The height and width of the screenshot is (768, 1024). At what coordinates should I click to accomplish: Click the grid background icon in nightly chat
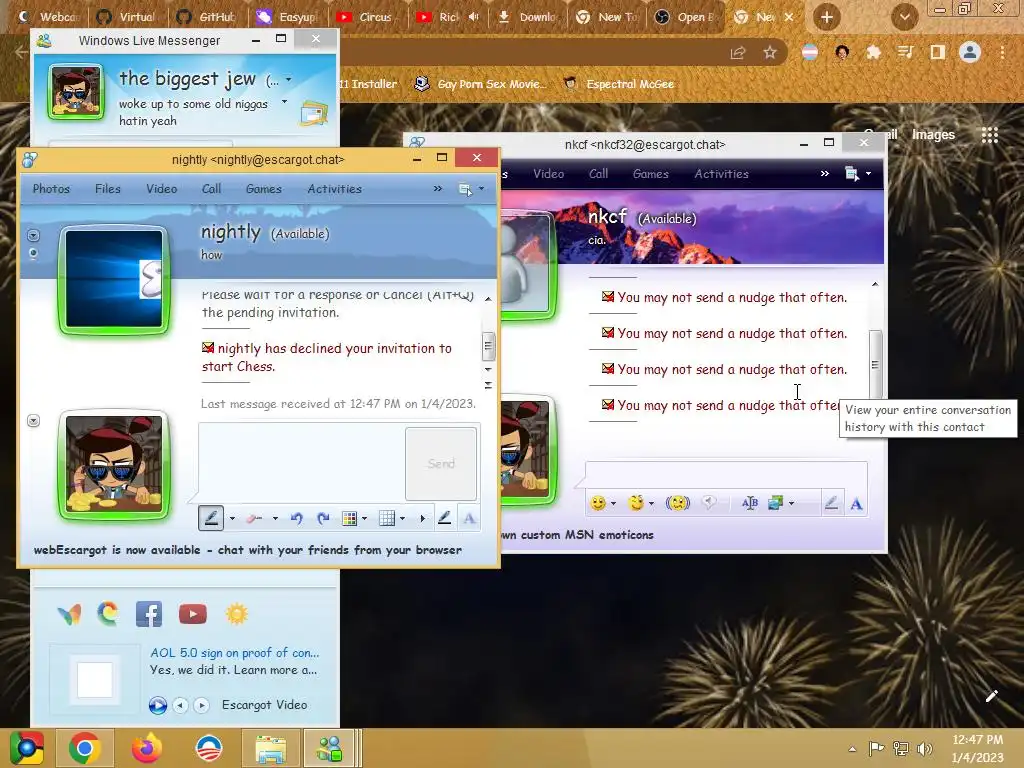coord(387,519)
